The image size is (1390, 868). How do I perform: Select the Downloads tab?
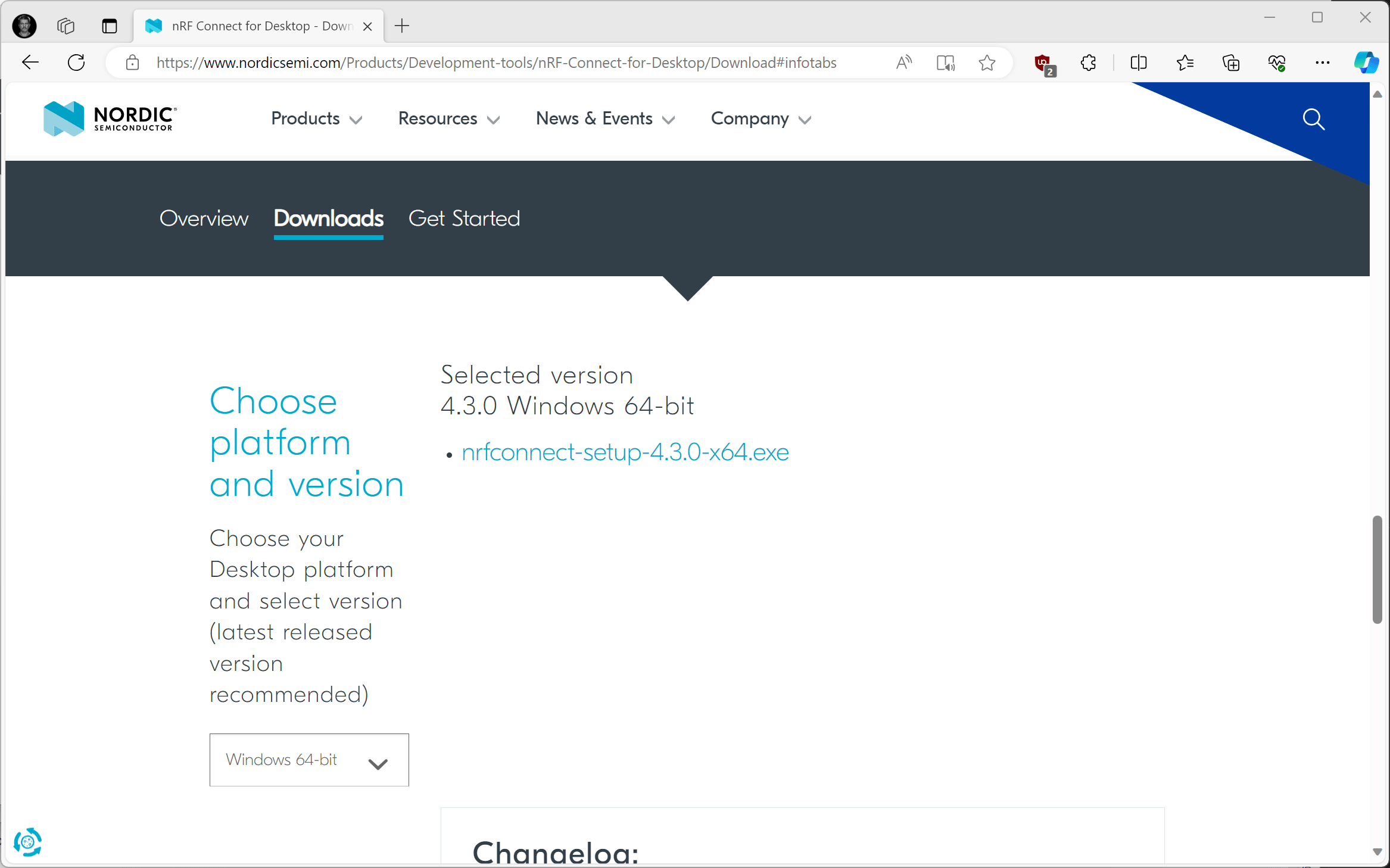pos(328,218)
